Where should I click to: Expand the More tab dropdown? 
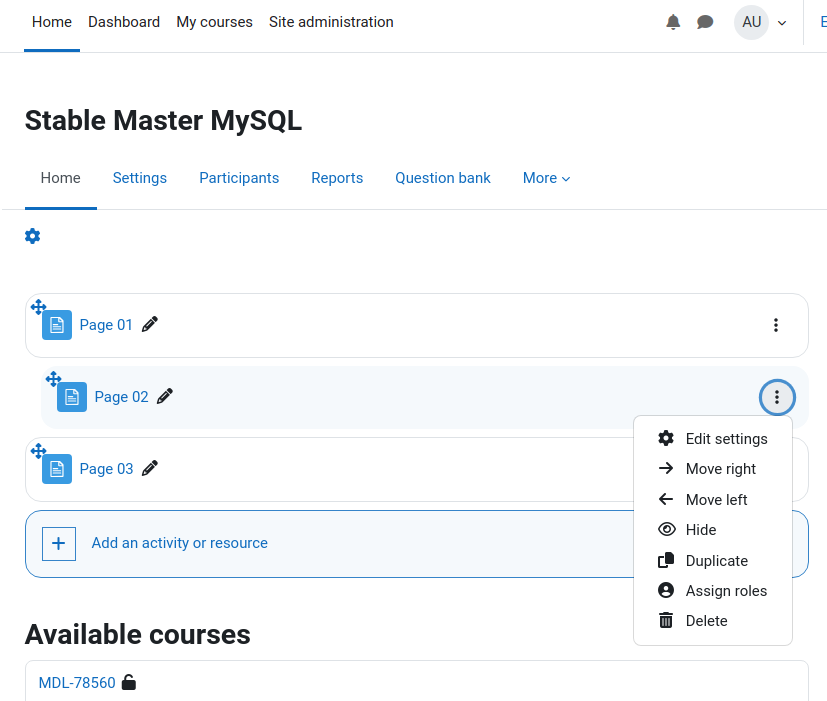[x=546, y=178]
